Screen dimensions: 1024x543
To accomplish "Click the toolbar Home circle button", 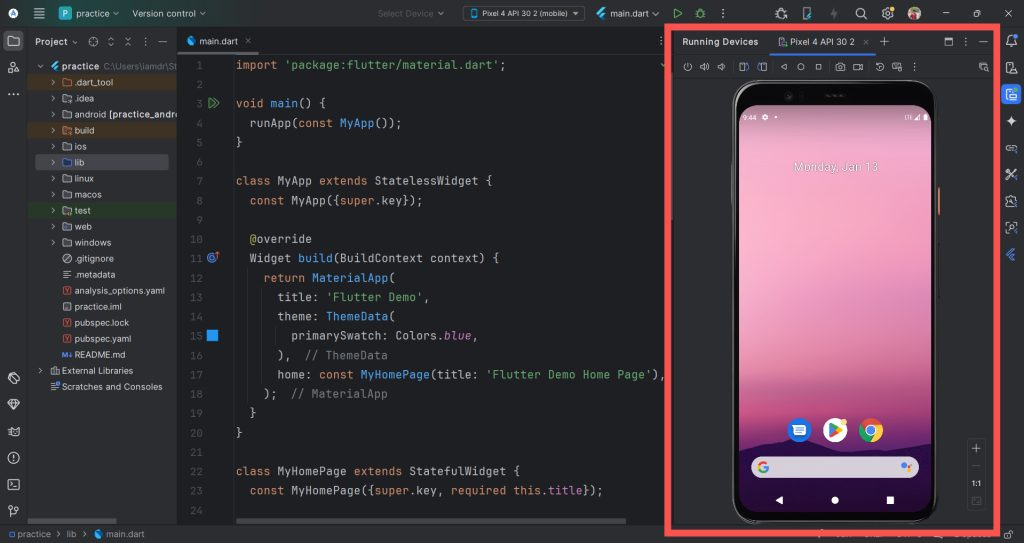I will pyautogui.click(x=801, y=67).
